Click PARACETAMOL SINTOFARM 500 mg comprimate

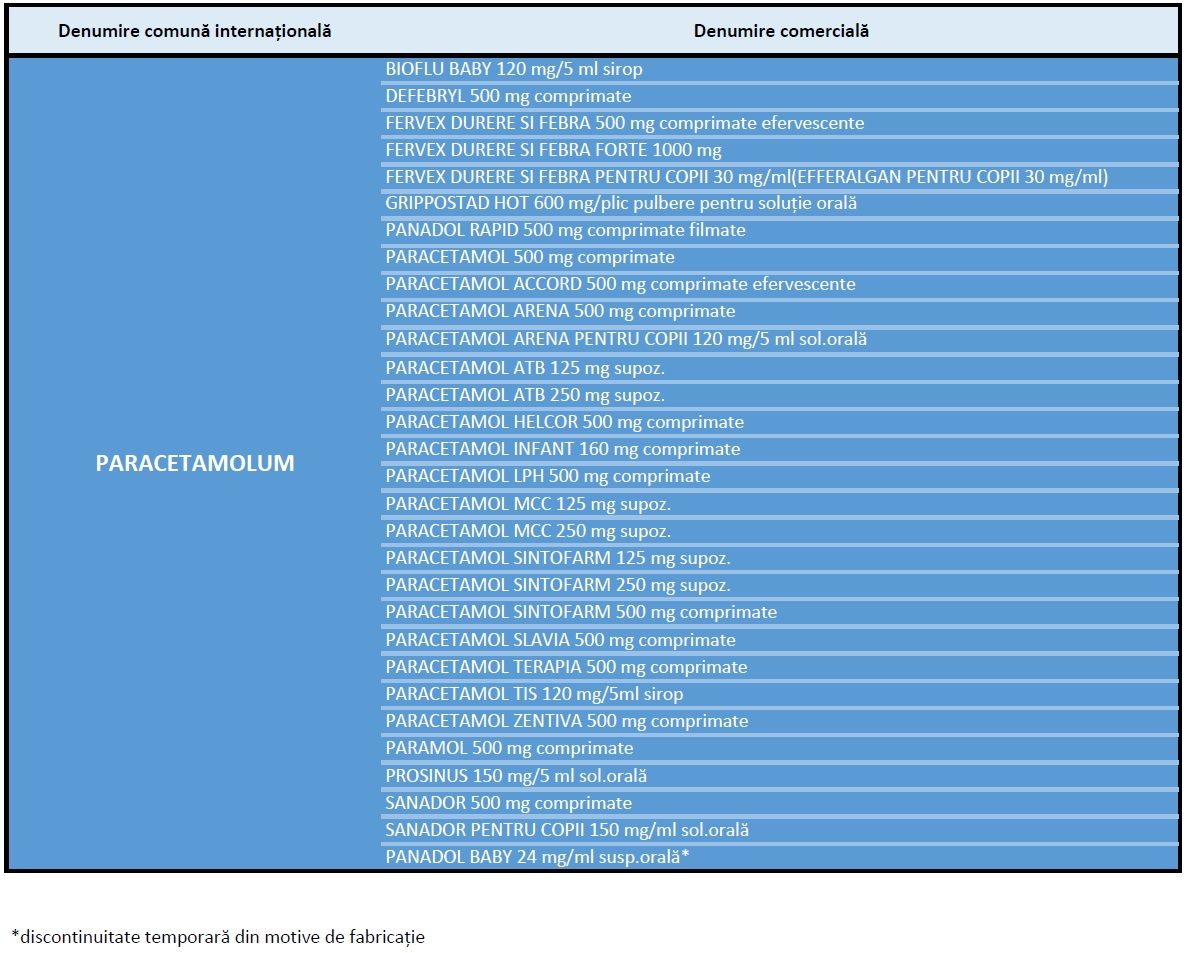pyautogui.click(x=780, y=612)
